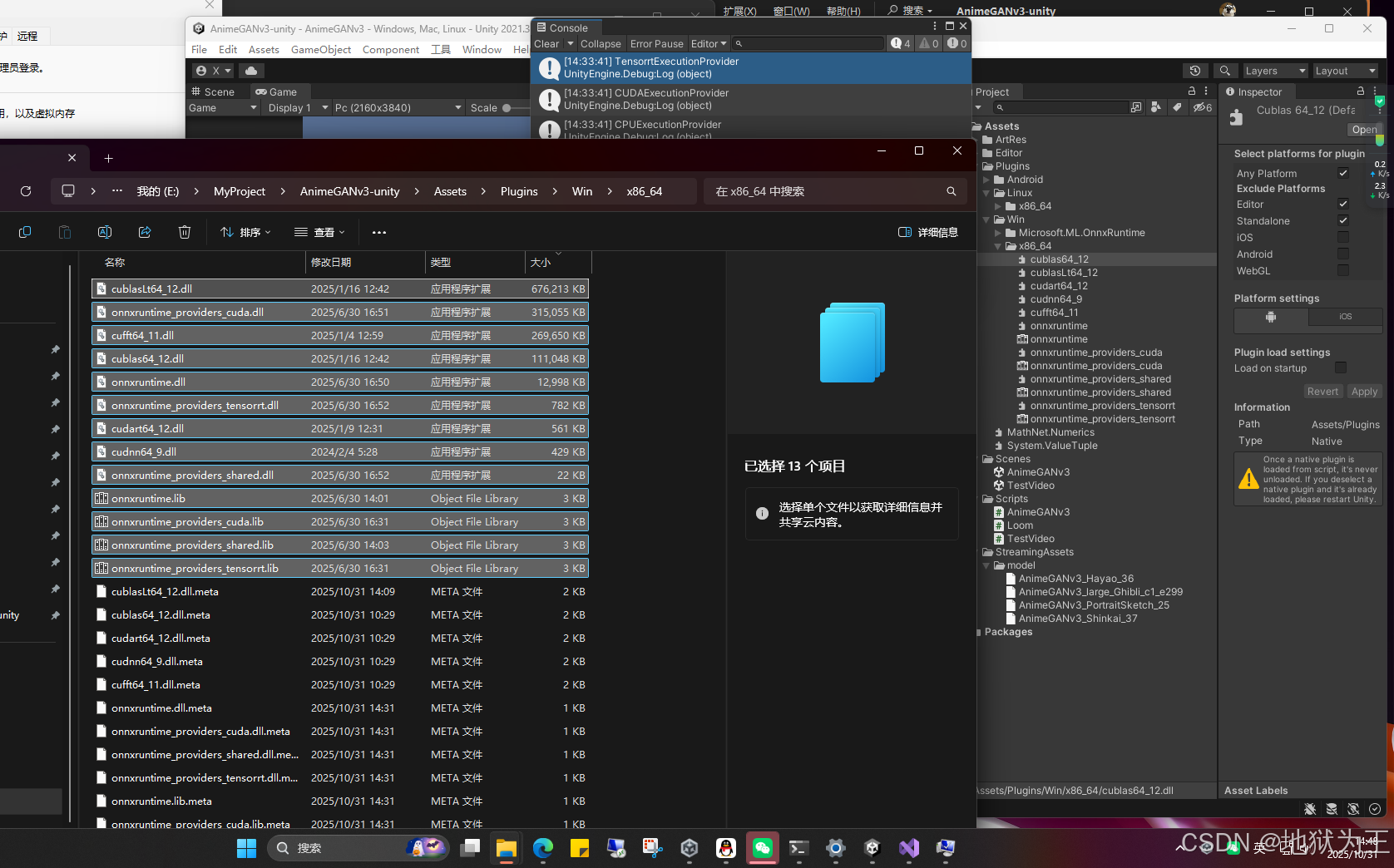Click the Refresh icon in Explorer address bar

coord(26,191)
